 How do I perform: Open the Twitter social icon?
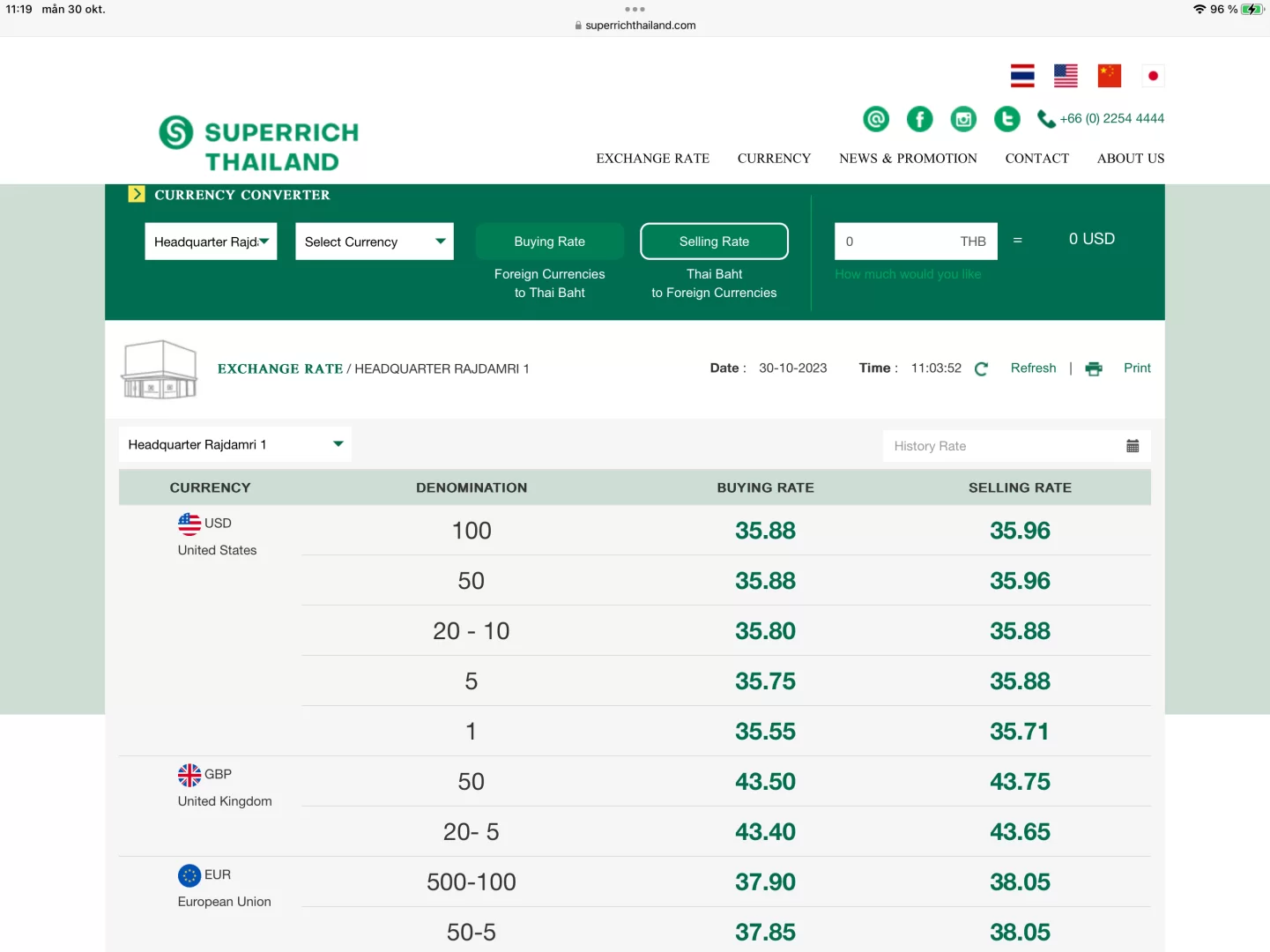1006,119
